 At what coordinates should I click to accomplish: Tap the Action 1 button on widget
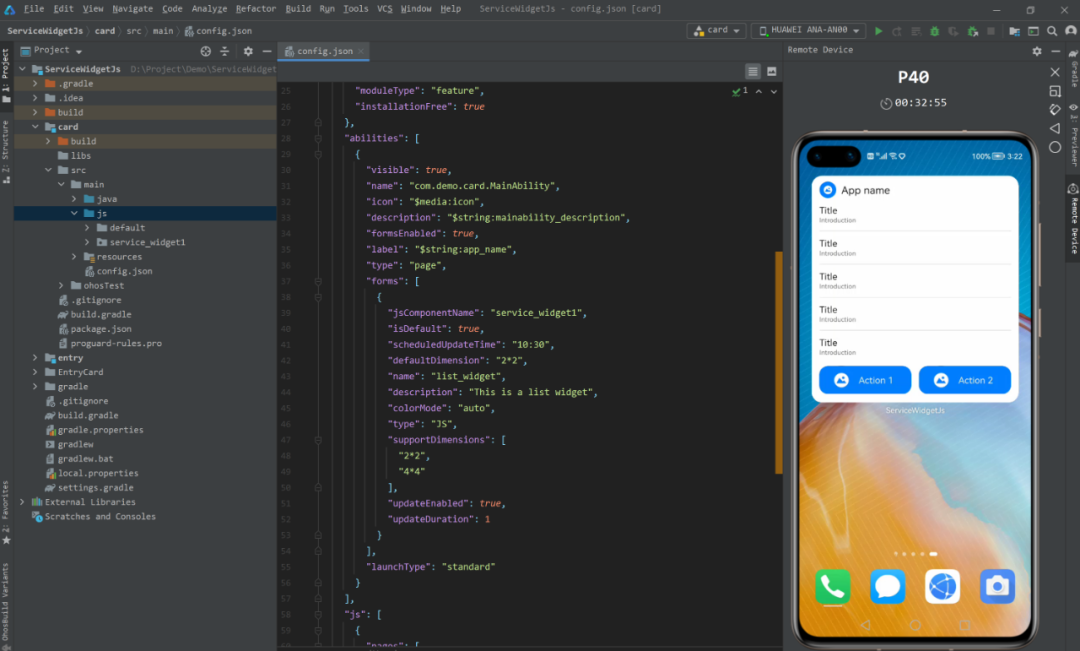click(865, 380)
